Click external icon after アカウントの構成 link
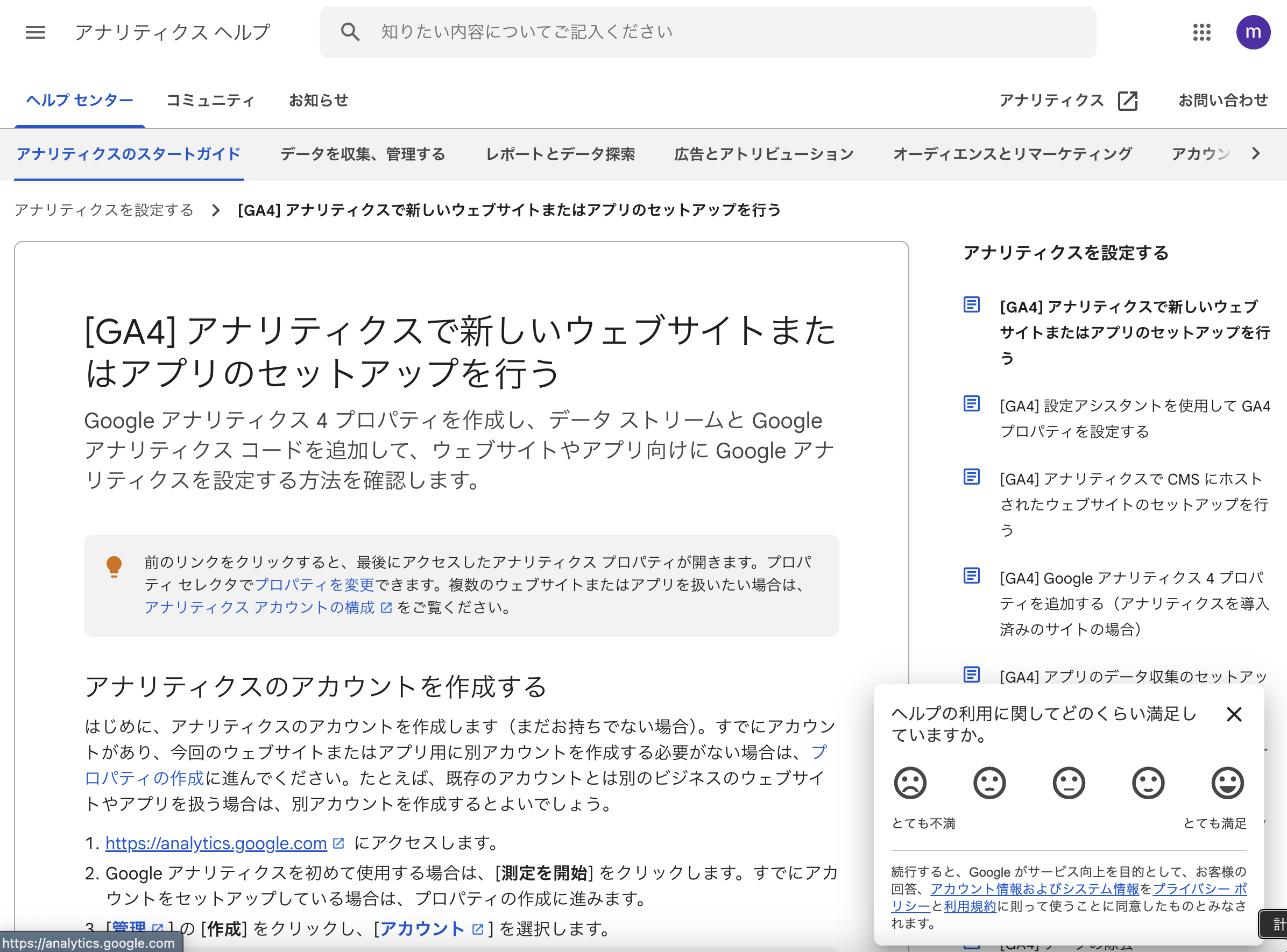The width and height of the screenshot is (1287, 952). (386, 607)
